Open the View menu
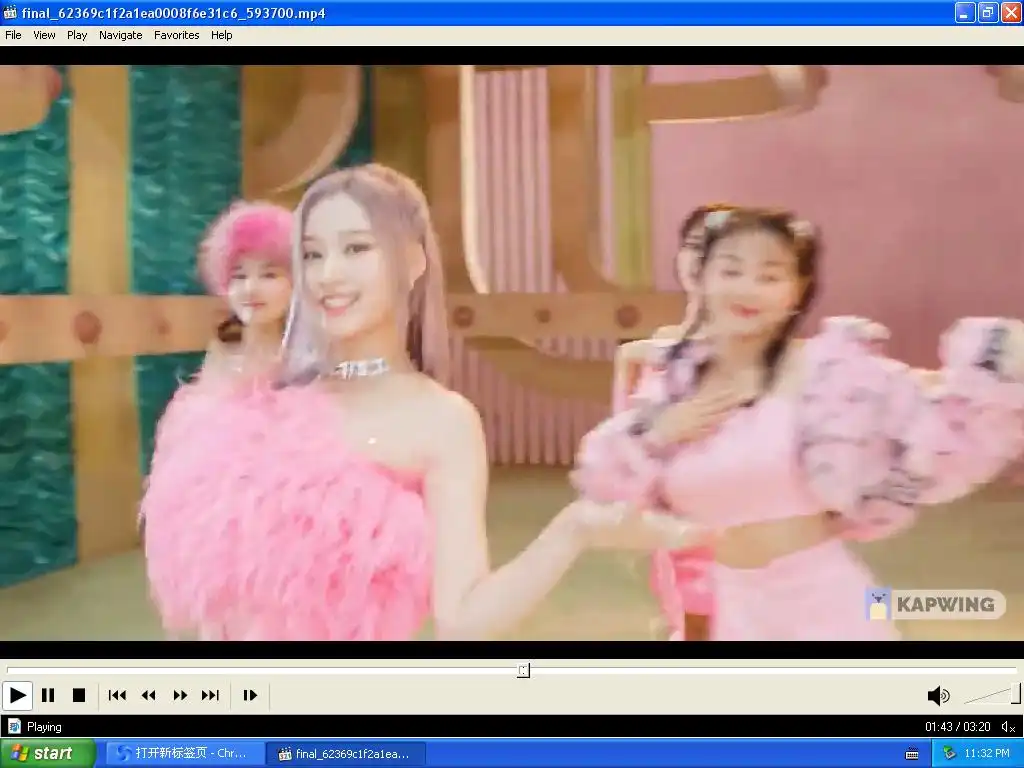Image resolution: width=1024 pixels, height=768 pixels. (44, 35)
